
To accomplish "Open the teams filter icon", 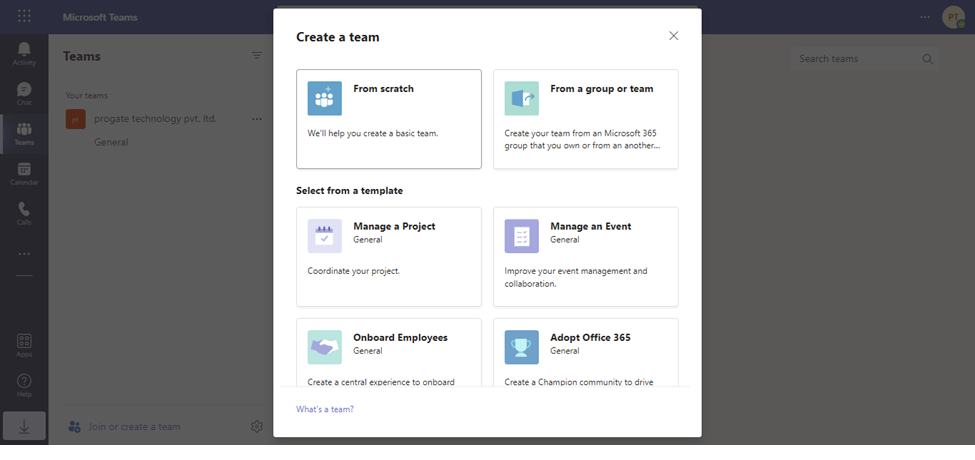I will pyautogui.click(x=257, y=56).
